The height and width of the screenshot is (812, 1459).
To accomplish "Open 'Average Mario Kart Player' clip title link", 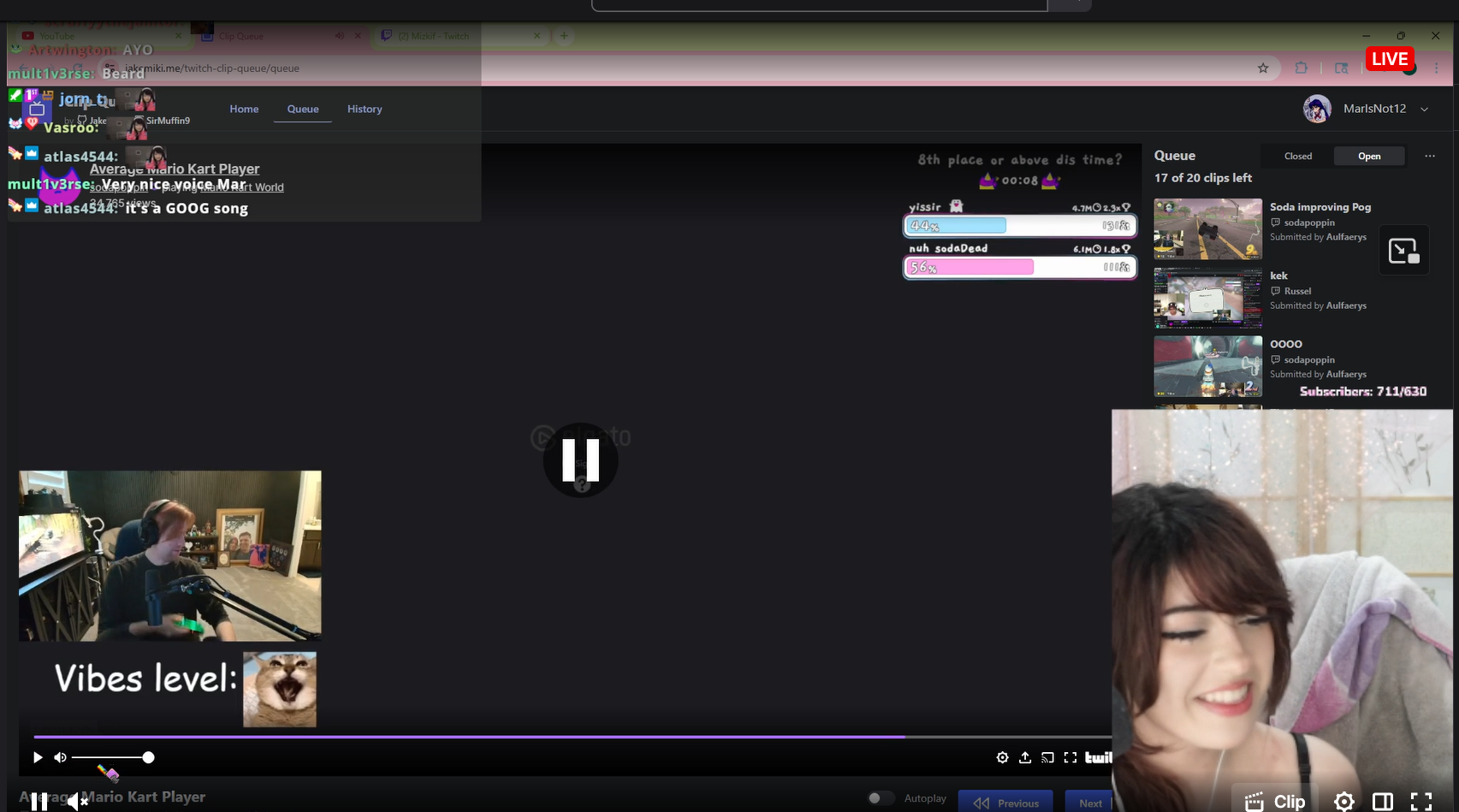I will (175, 169).
